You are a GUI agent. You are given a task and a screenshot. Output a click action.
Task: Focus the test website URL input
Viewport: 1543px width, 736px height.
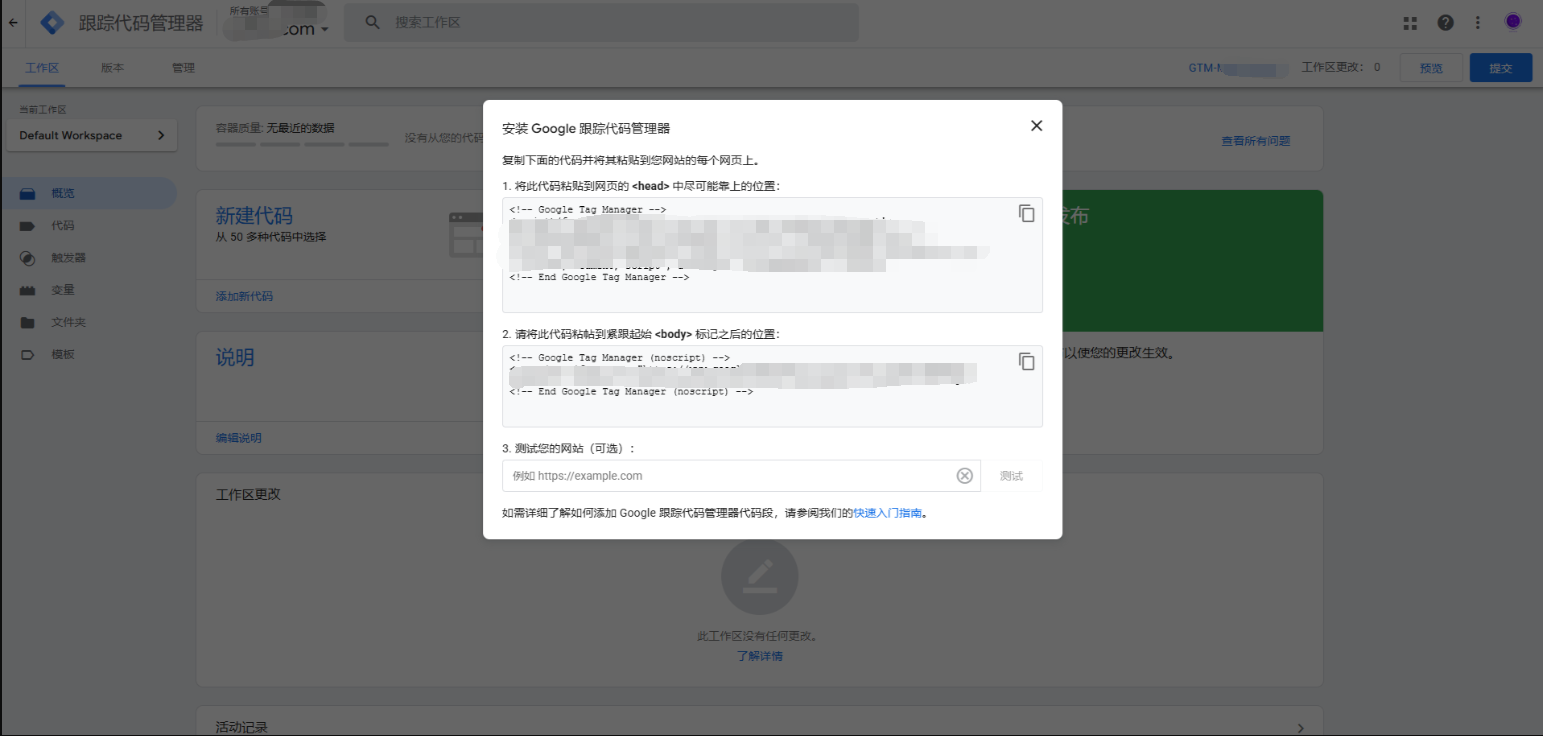(728, 476)
